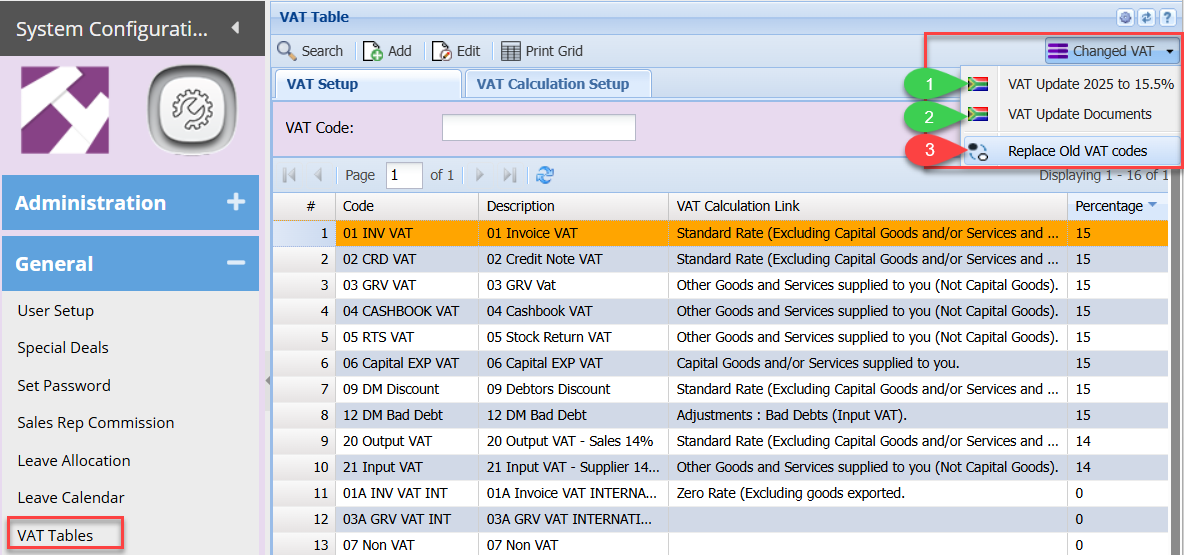The width and height of the screenshot is (1184, 555).
Task: Choose Replace Old VAT codes menu item
Action: click(1077, 151)
